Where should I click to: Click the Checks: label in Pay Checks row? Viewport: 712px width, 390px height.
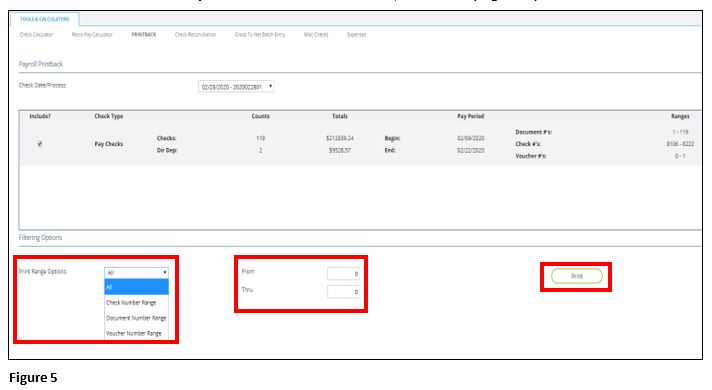click(x=167, y=138)
